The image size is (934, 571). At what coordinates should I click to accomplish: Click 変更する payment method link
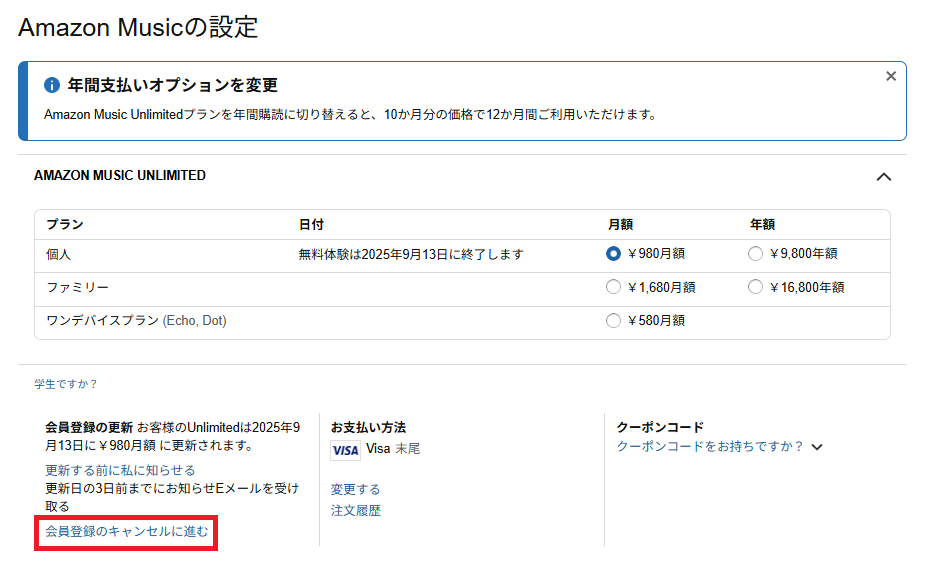pyautogui.click(x=356, y=489)
